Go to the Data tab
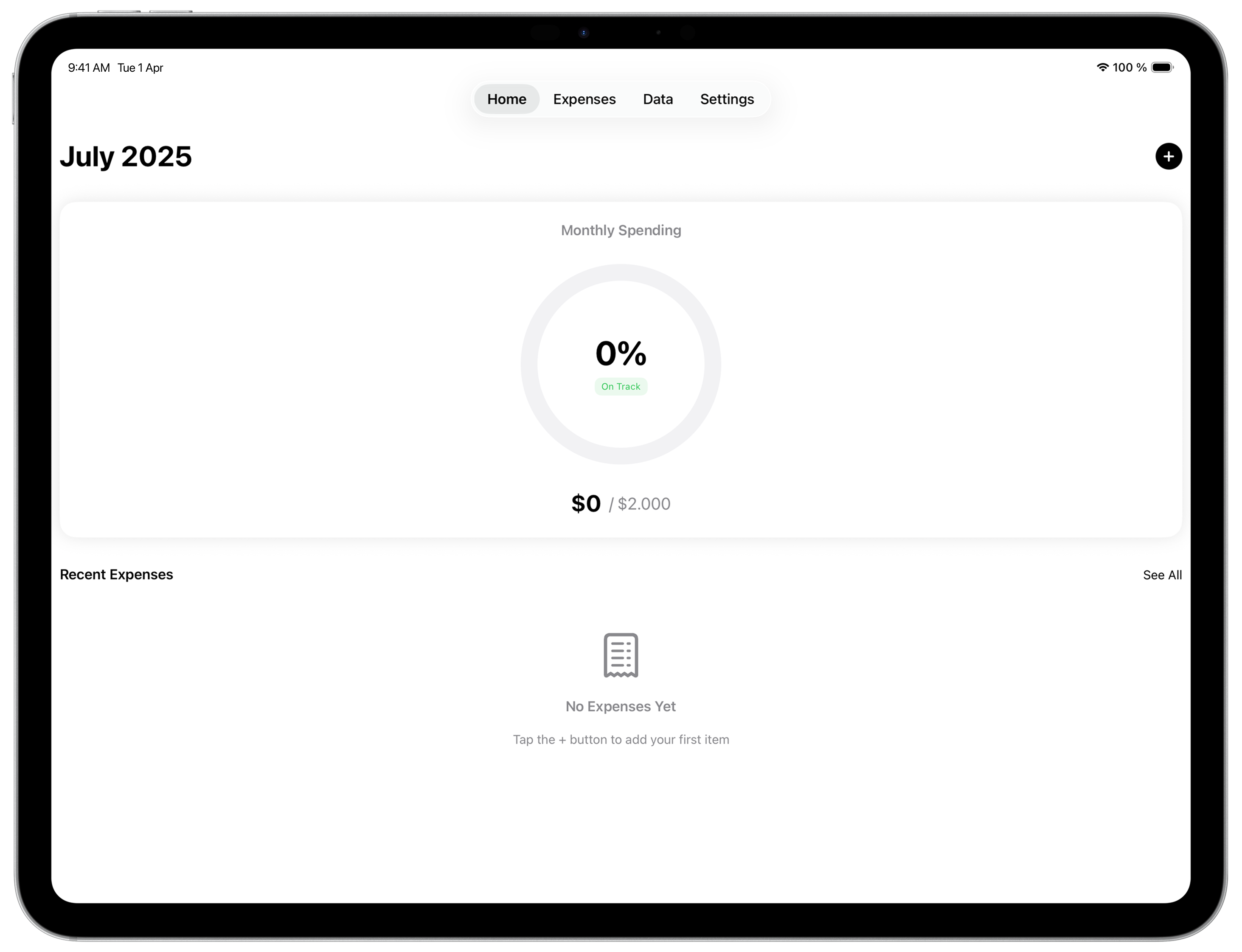This screenshot has width=1242, height=952. 658,99
